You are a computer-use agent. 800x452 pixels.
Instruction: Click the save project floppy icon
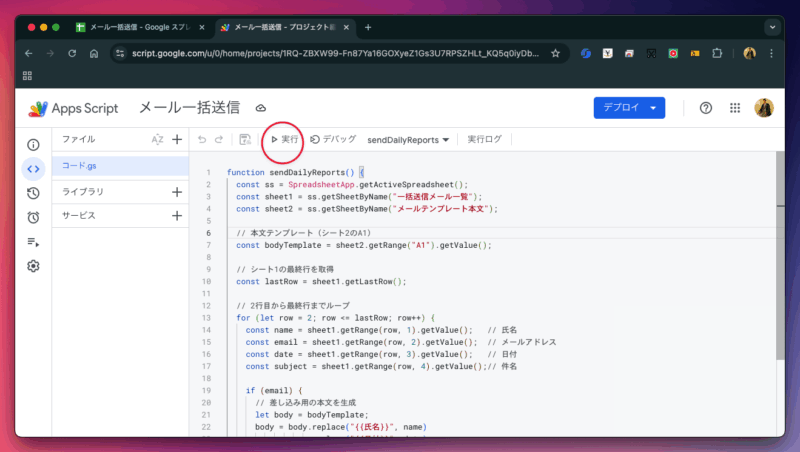[x=245, y=140]
